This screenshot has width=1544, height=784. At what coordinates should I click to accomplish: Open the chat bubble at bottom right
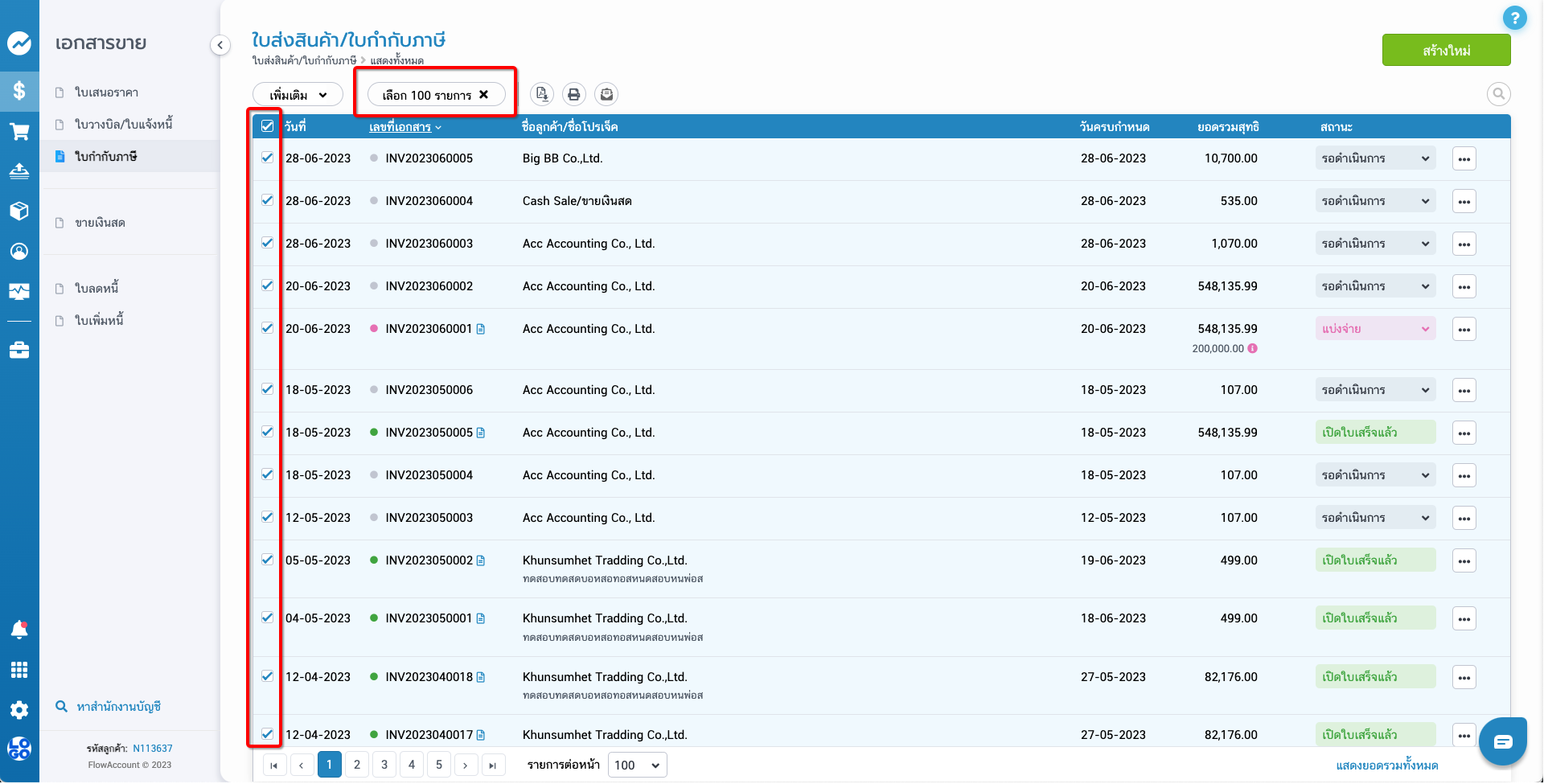point(1502,741)
